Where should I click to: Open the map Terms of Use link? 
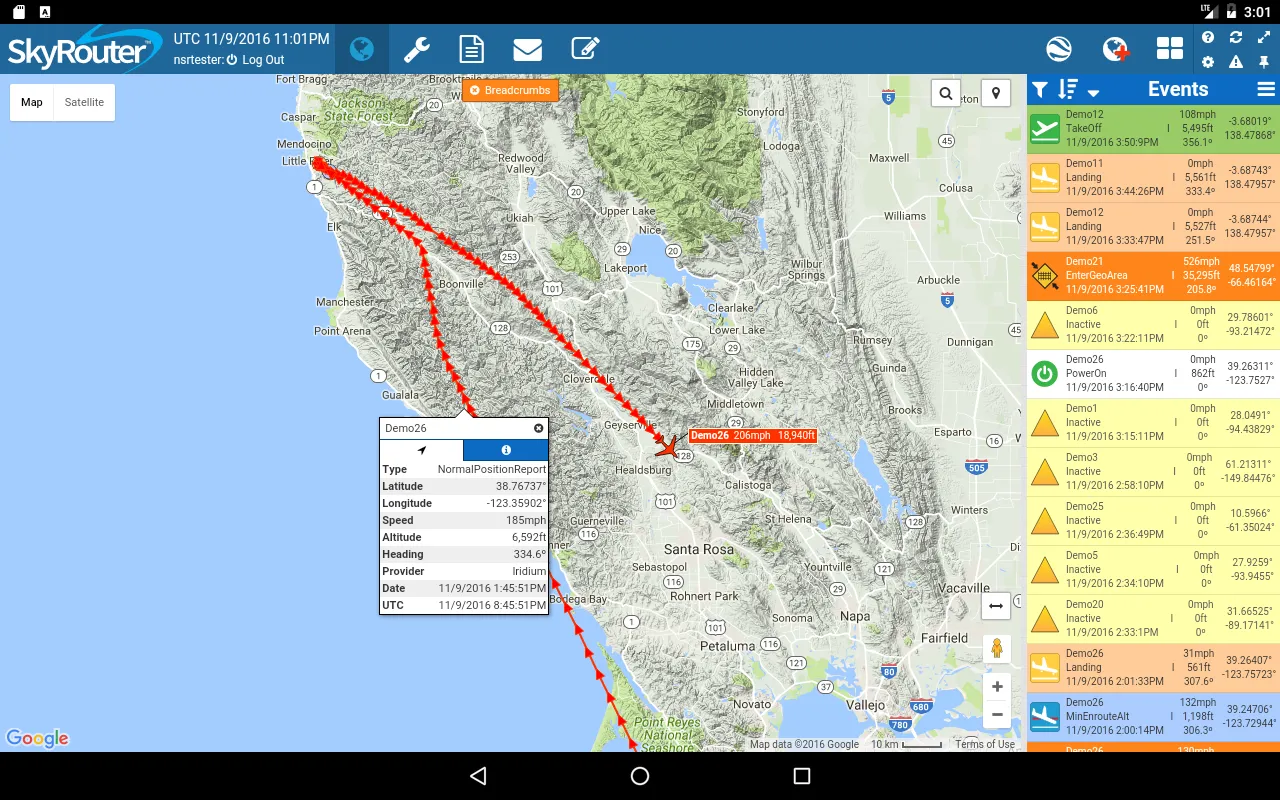point(985,745)
